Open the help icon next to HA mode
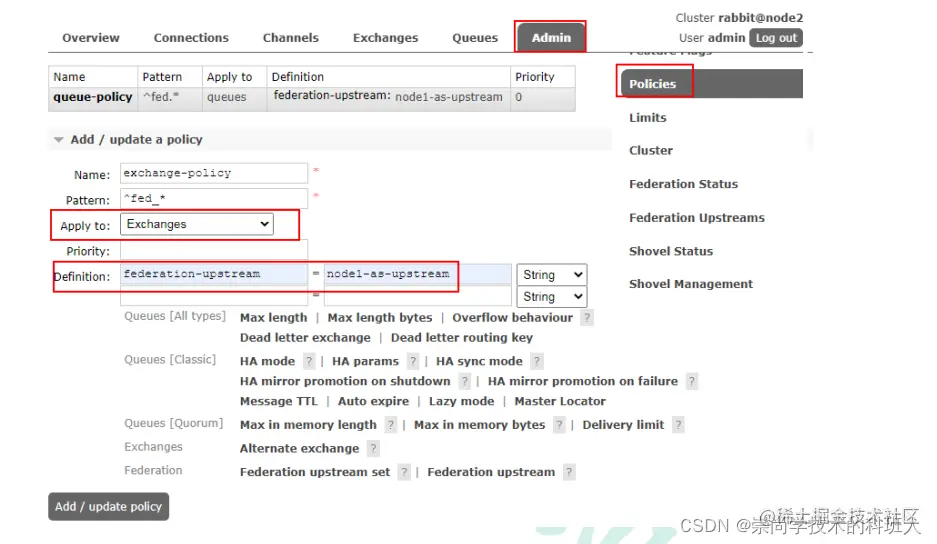 (308, 361)
